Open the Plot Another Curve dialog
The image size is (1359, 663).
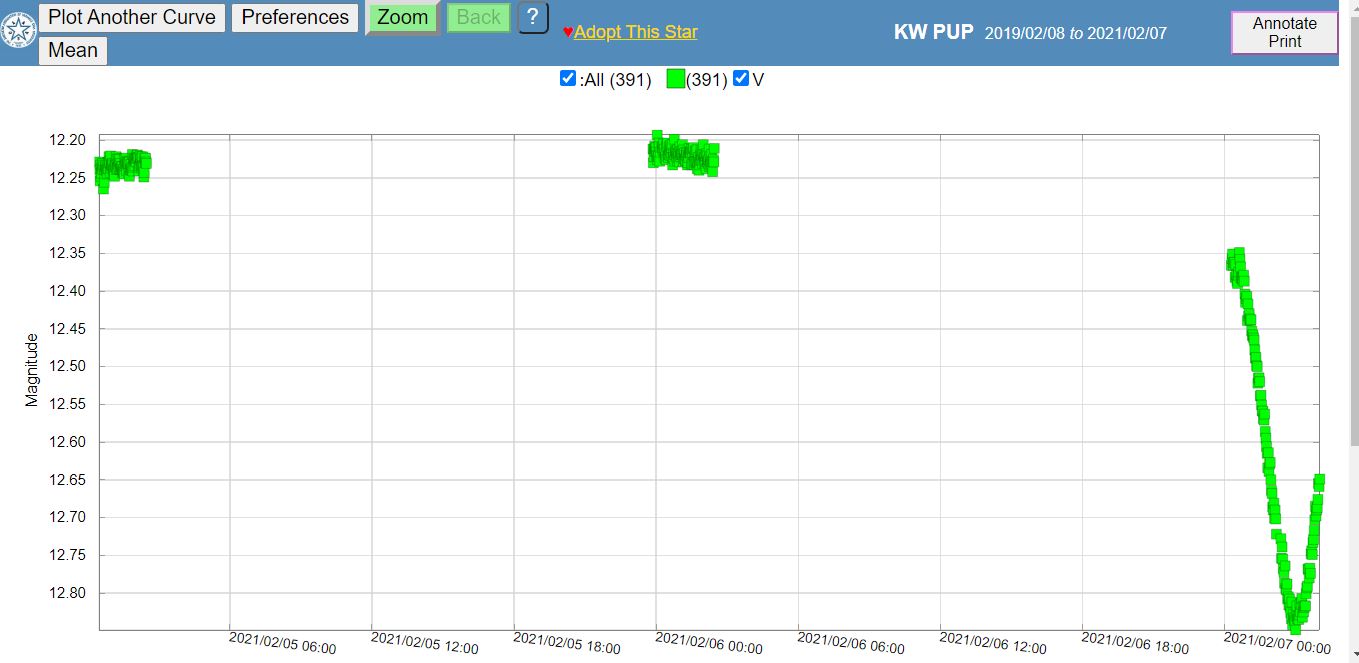coord(132,17)
